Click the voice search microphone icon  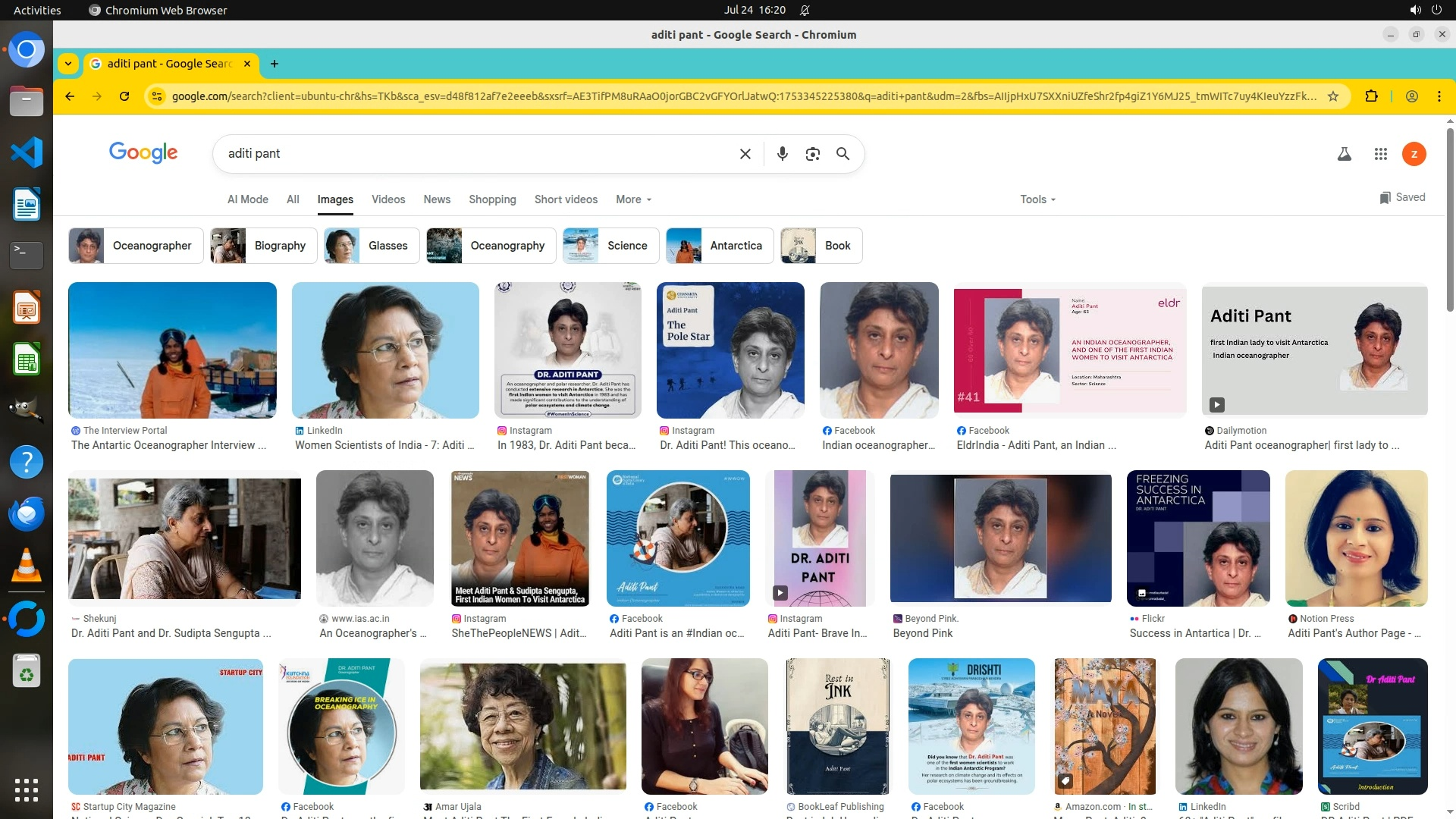(x=782, y=154)
